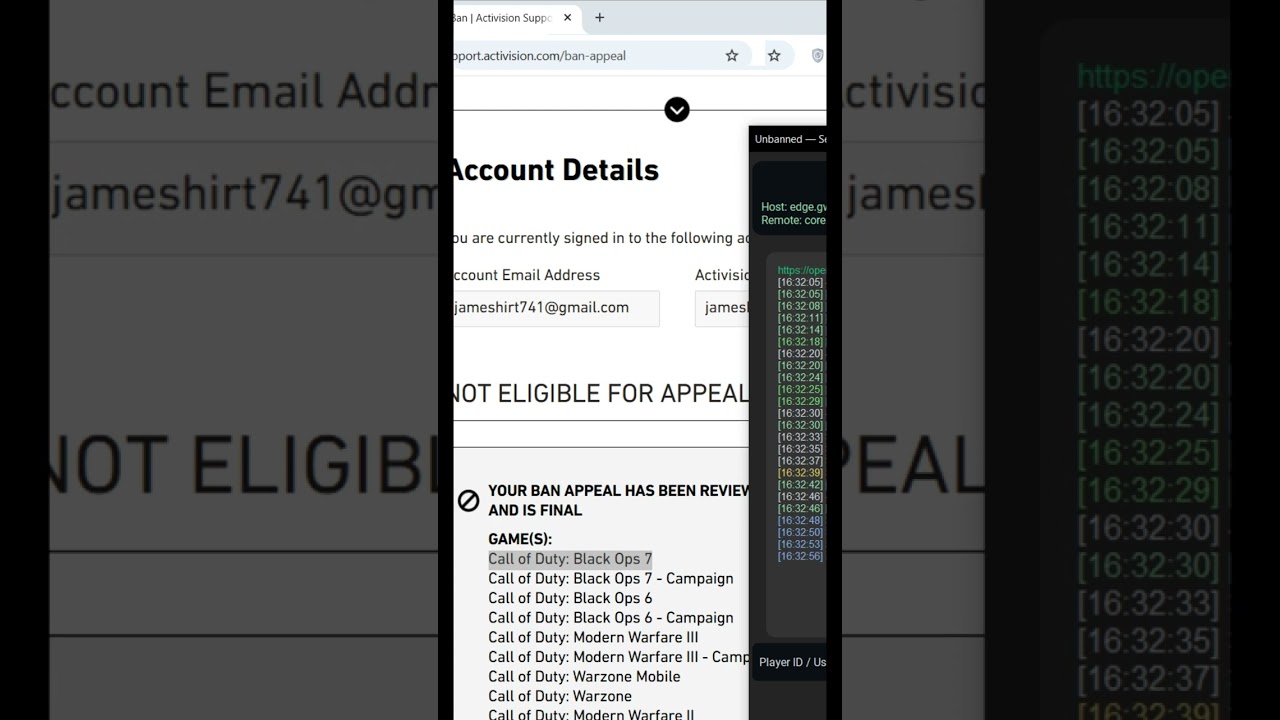Click the Host: edge line in Unbanned window
Image resolution: width=1280 pixels, height=720 pixels.
click(x=794, y=207)
